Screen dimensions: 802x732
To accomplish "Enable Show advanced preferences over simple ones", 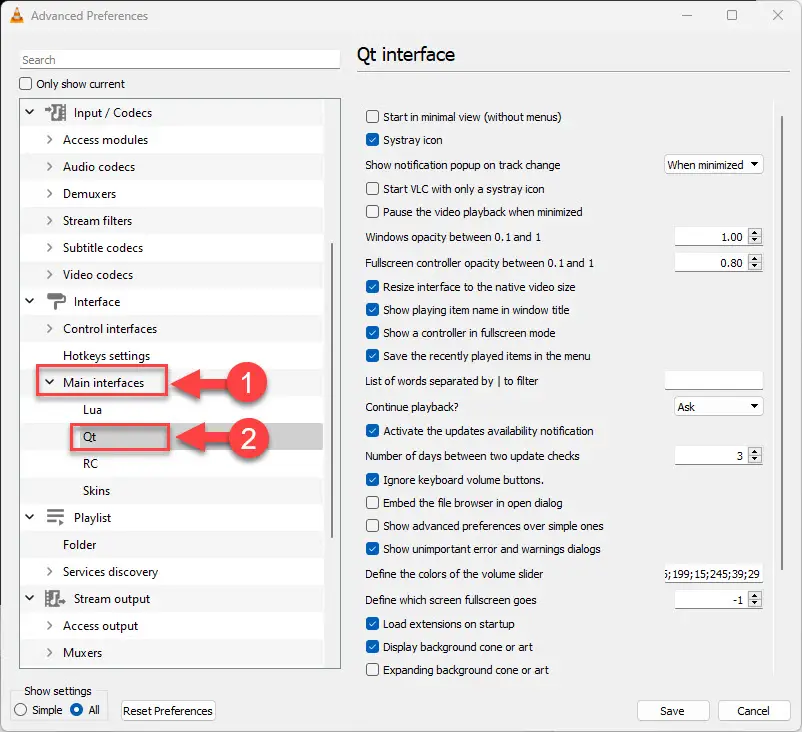I will [372, 526].
